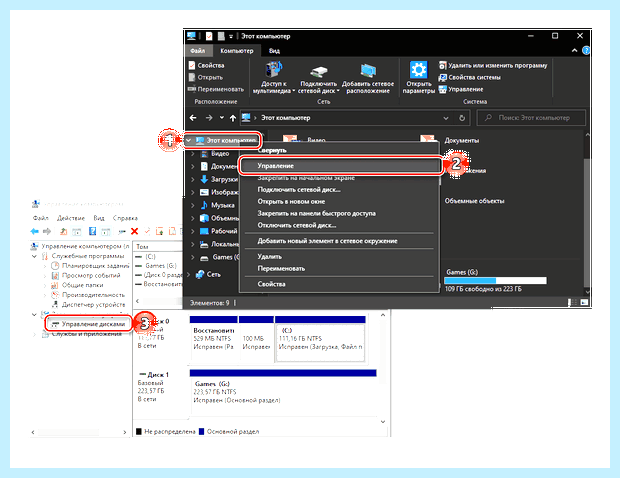620x478 pixels.
Task: Open recent locations dropdown next to Forward
Action: 221,117
